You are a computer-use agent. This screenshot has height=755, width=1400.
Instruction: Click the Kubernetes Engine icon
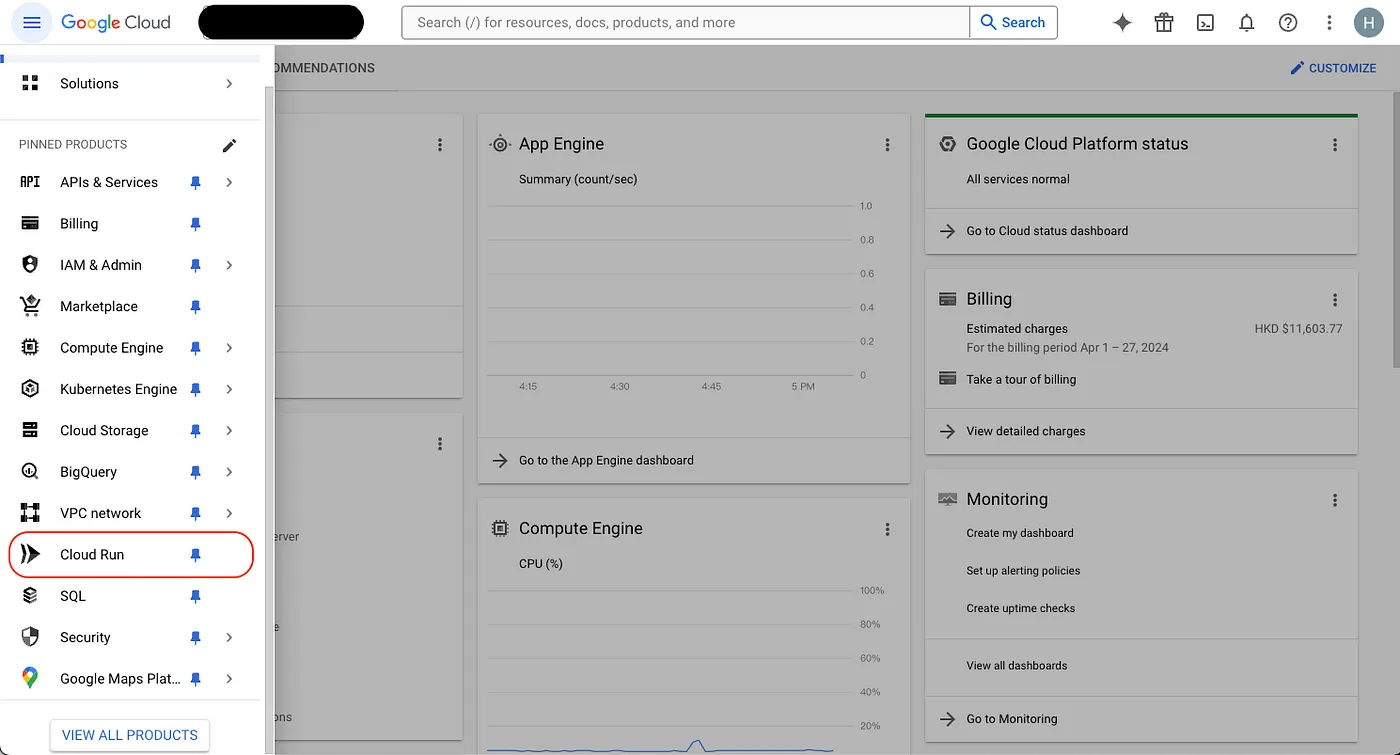click(x=30, y=389)
